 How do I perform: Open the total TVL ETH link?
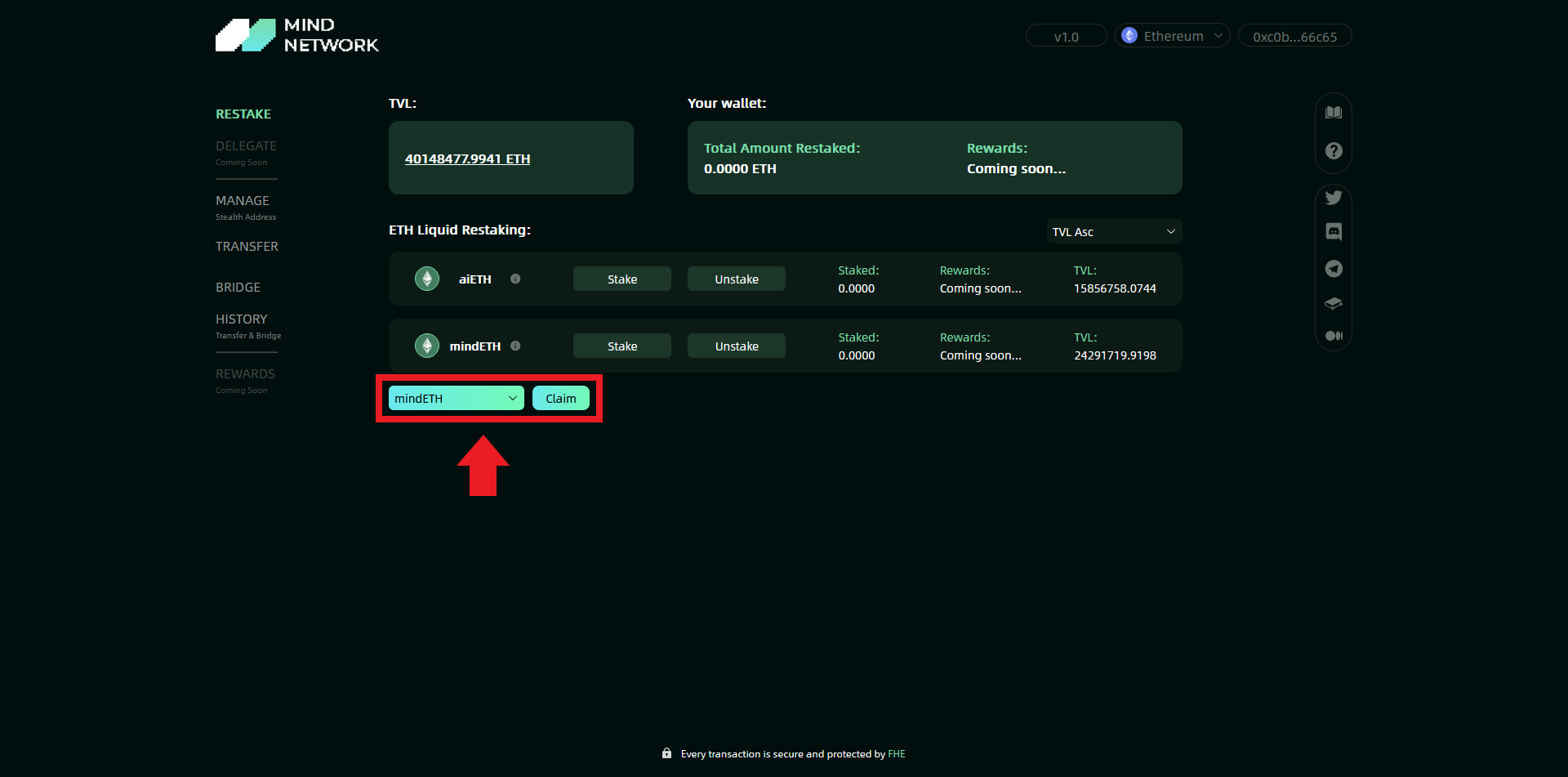tap(467, 159)
